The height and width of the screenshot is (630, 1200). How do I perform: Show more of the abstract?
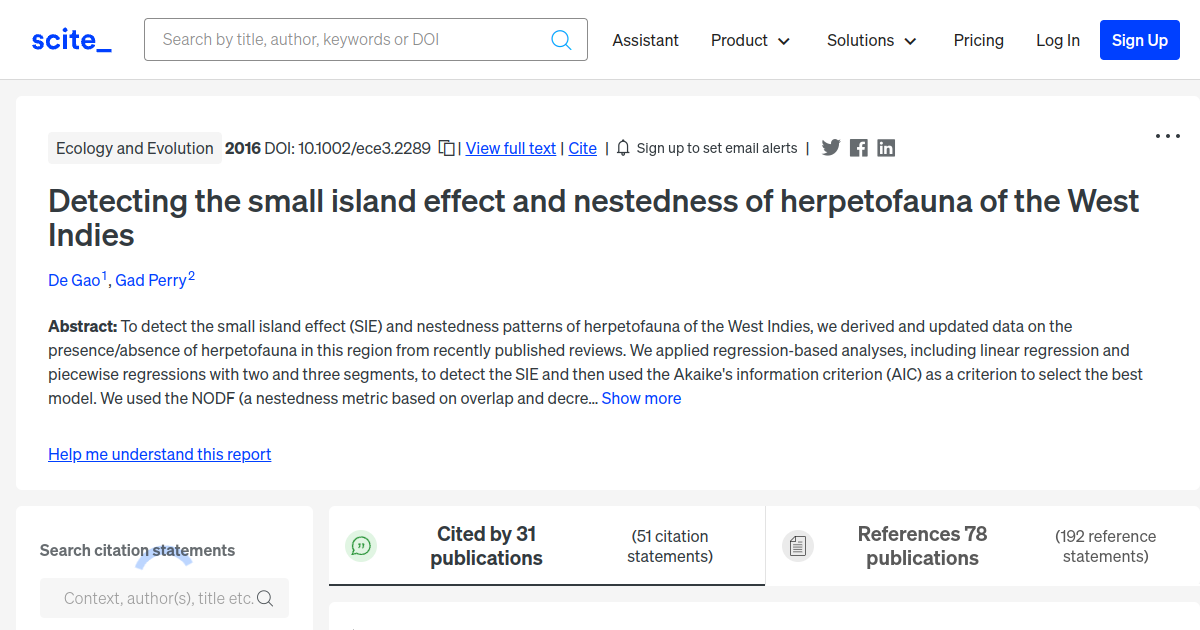click(x=641, y=398)
